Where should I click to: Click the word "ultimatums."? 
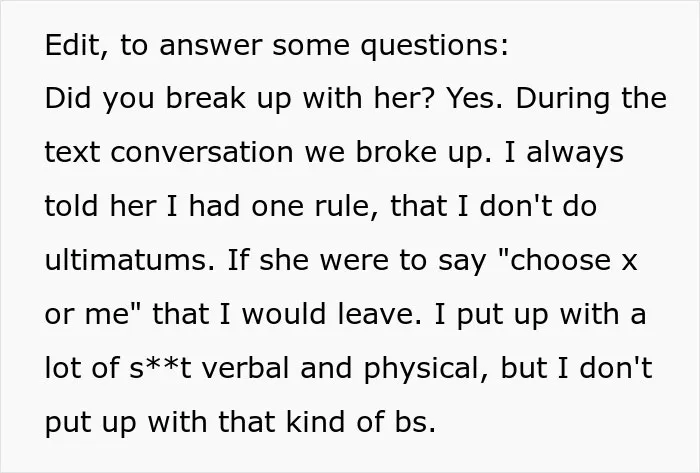pos(130,260)
